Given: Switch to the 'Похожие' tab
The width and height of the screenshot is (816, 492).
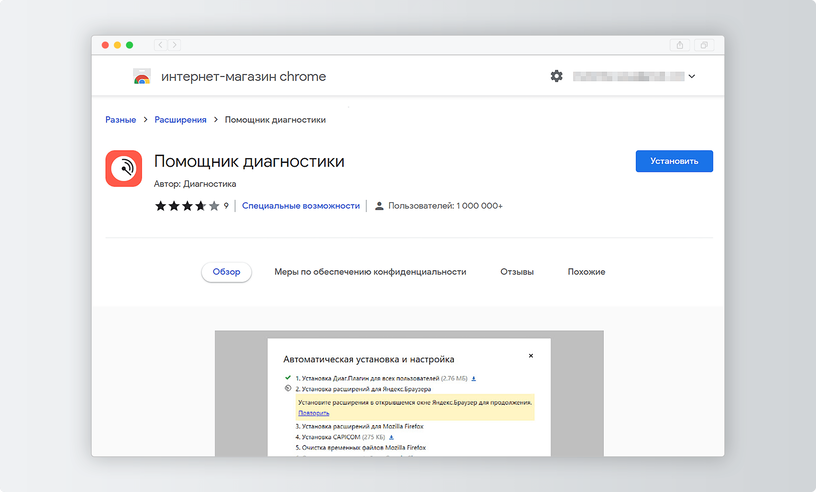Looking at the screenshot, I should pyautogui.click(x=586, y=272).
